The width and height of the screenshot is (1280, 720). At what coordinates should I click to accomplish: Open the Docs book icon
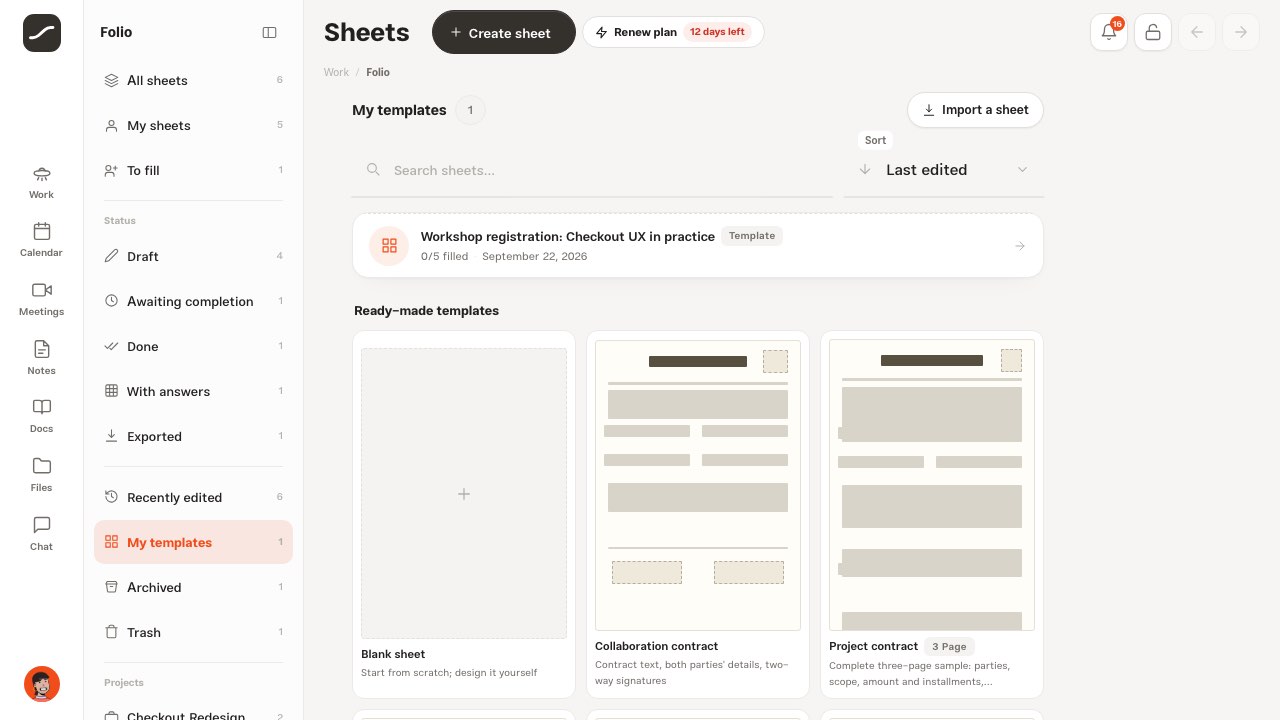point(41,416)
